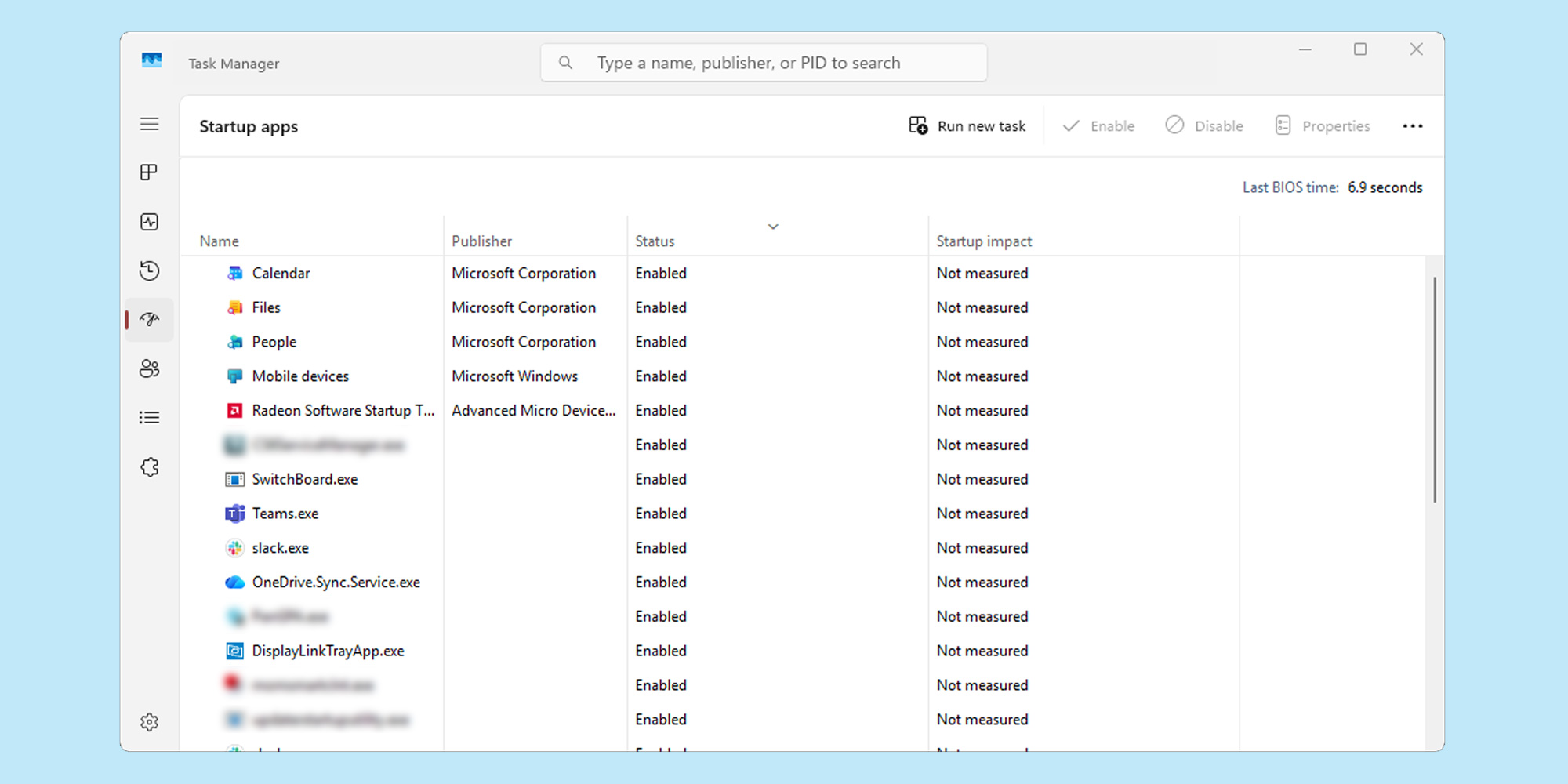The width and height of the screenshot is (1568, 784).
Task: Select the People row name
Action: click(274, 343)
